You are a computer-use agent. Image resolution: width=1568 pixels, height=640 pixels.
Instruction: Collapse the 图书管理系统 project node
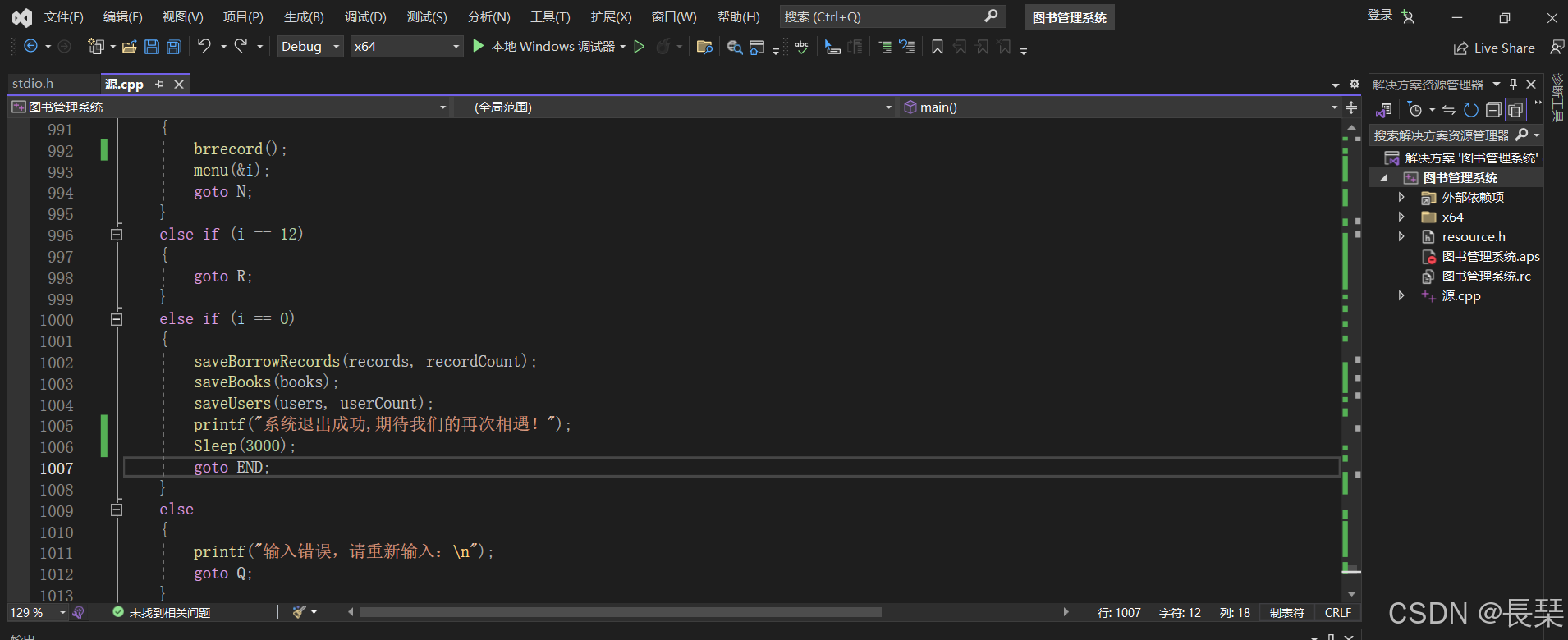tap(1384, 177)
